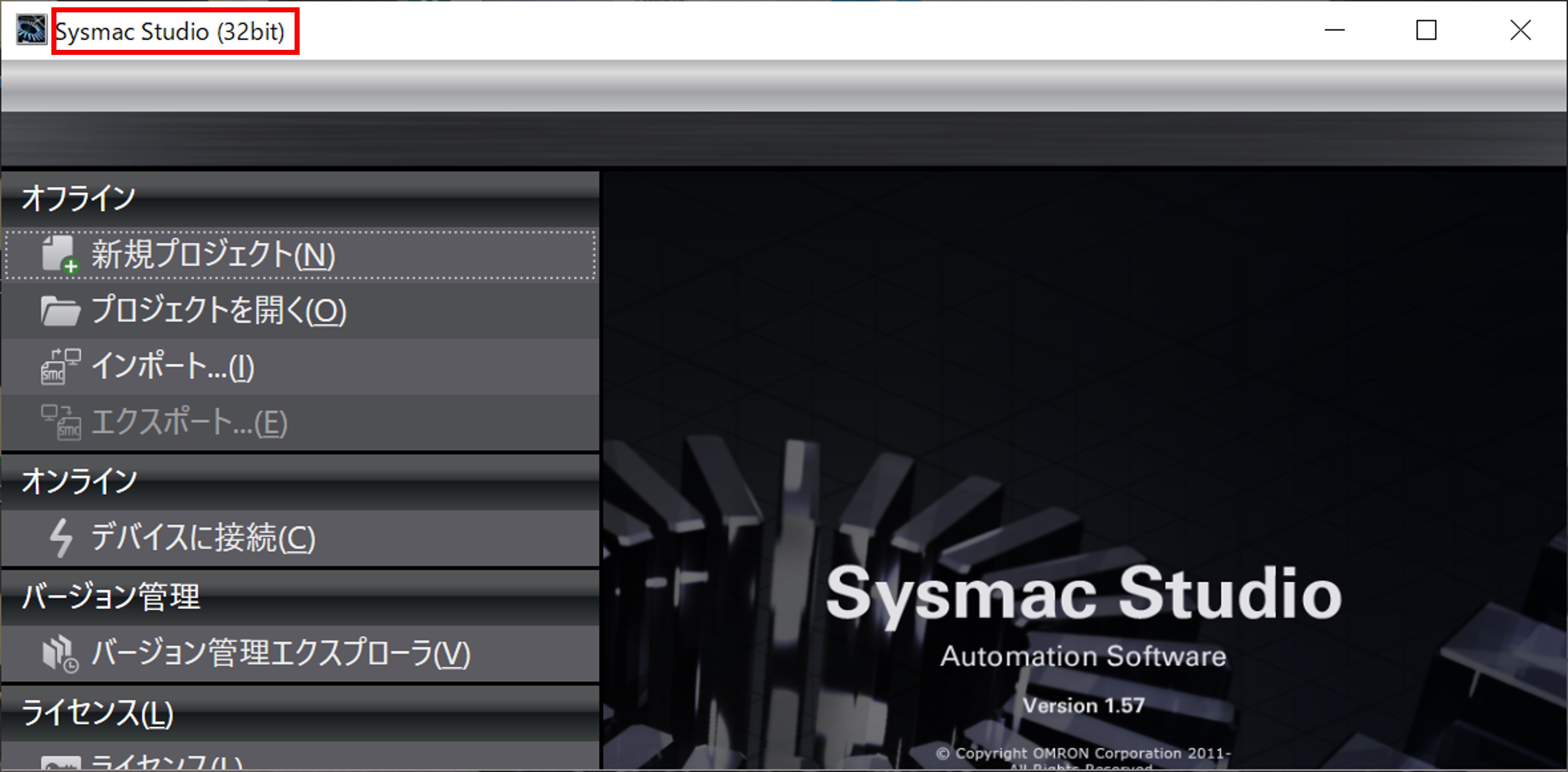This screenshot has height=772, width=1568.
Task: Click the ライセンス(L) section header
Action: (300, 713)
